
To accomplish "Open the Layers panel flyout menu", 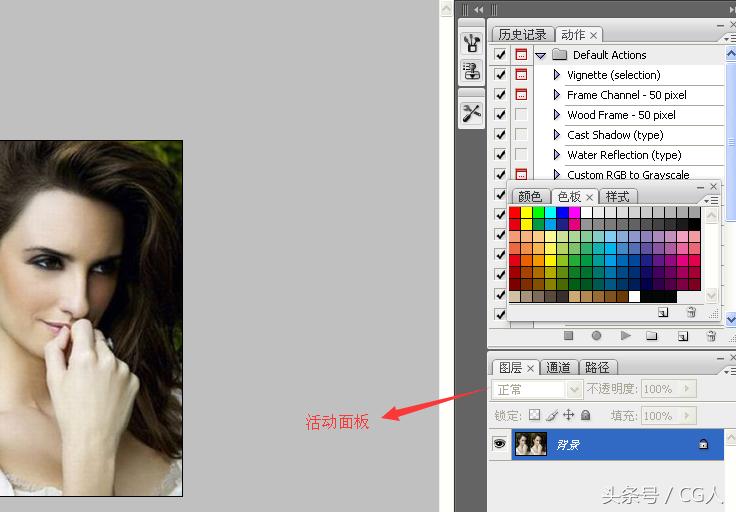I will pyautogui.click(x=729, y=371).
